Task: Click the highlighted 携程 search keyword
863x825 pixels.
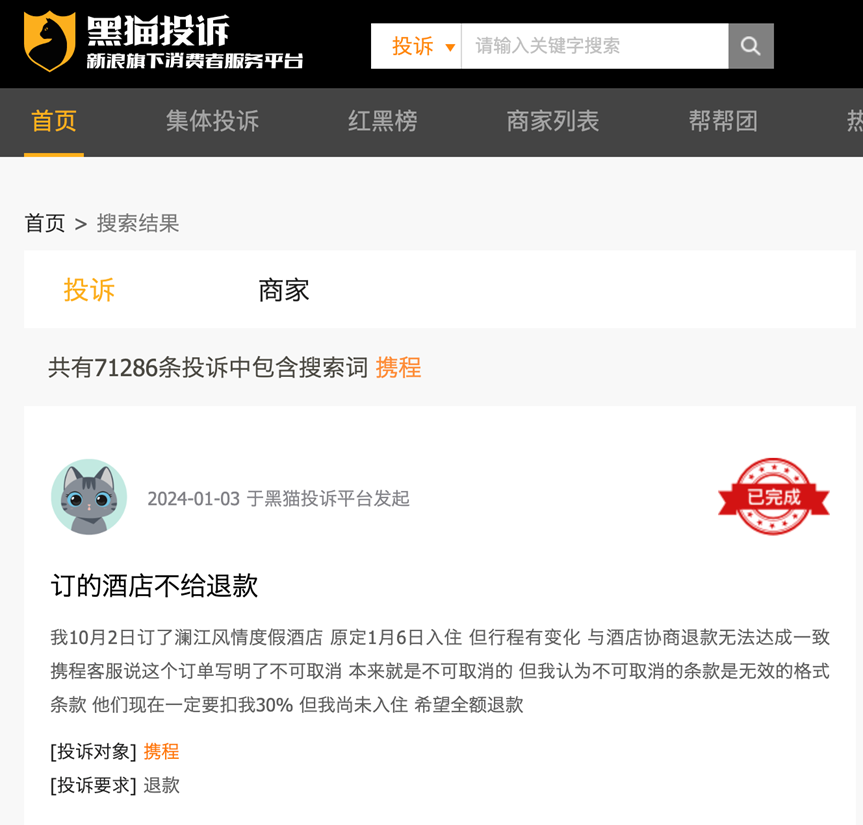Action: 398,368
